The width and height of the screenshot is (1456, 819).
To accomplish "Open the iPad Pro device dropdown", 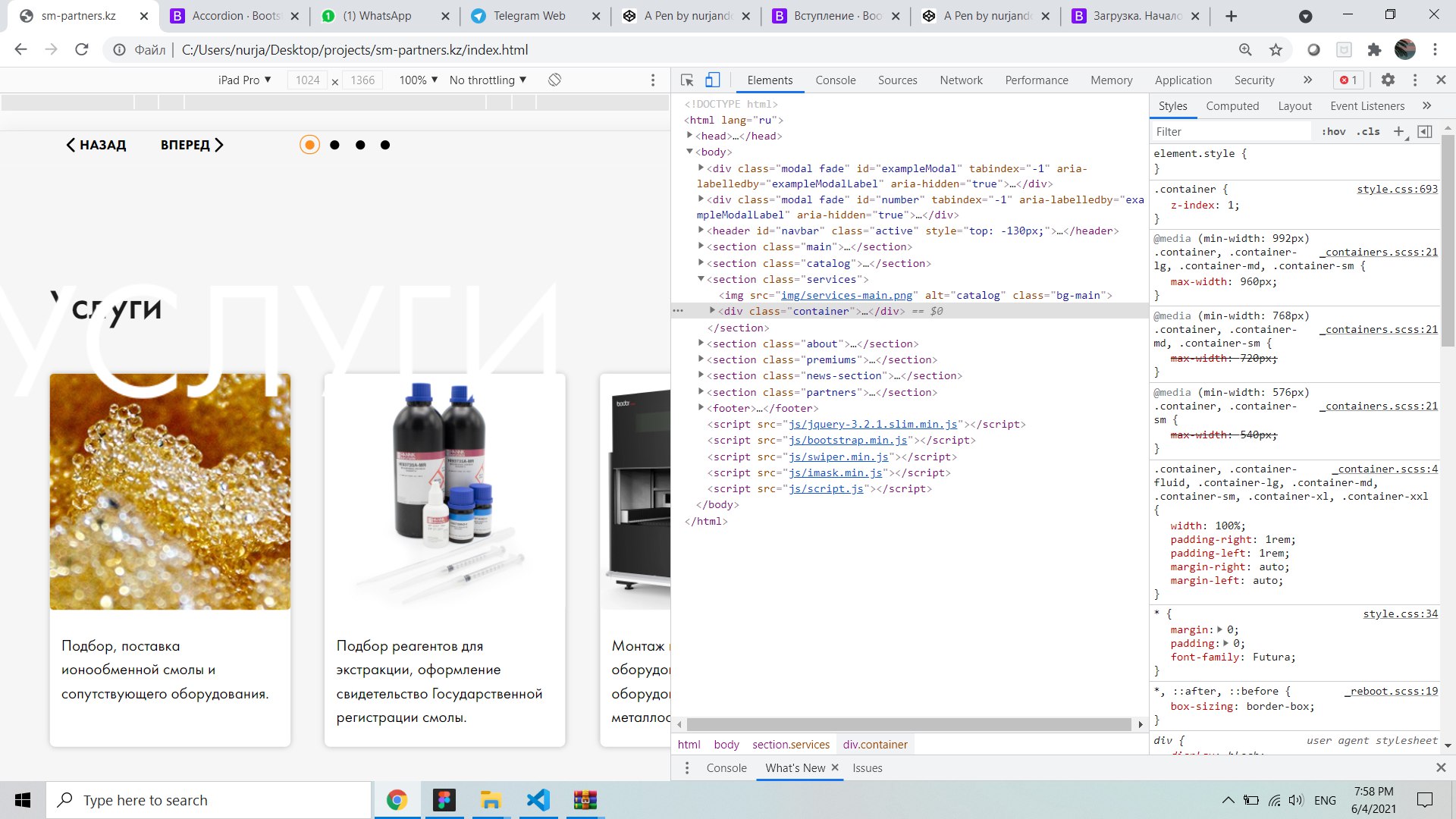I will click(x=244, y=80).
